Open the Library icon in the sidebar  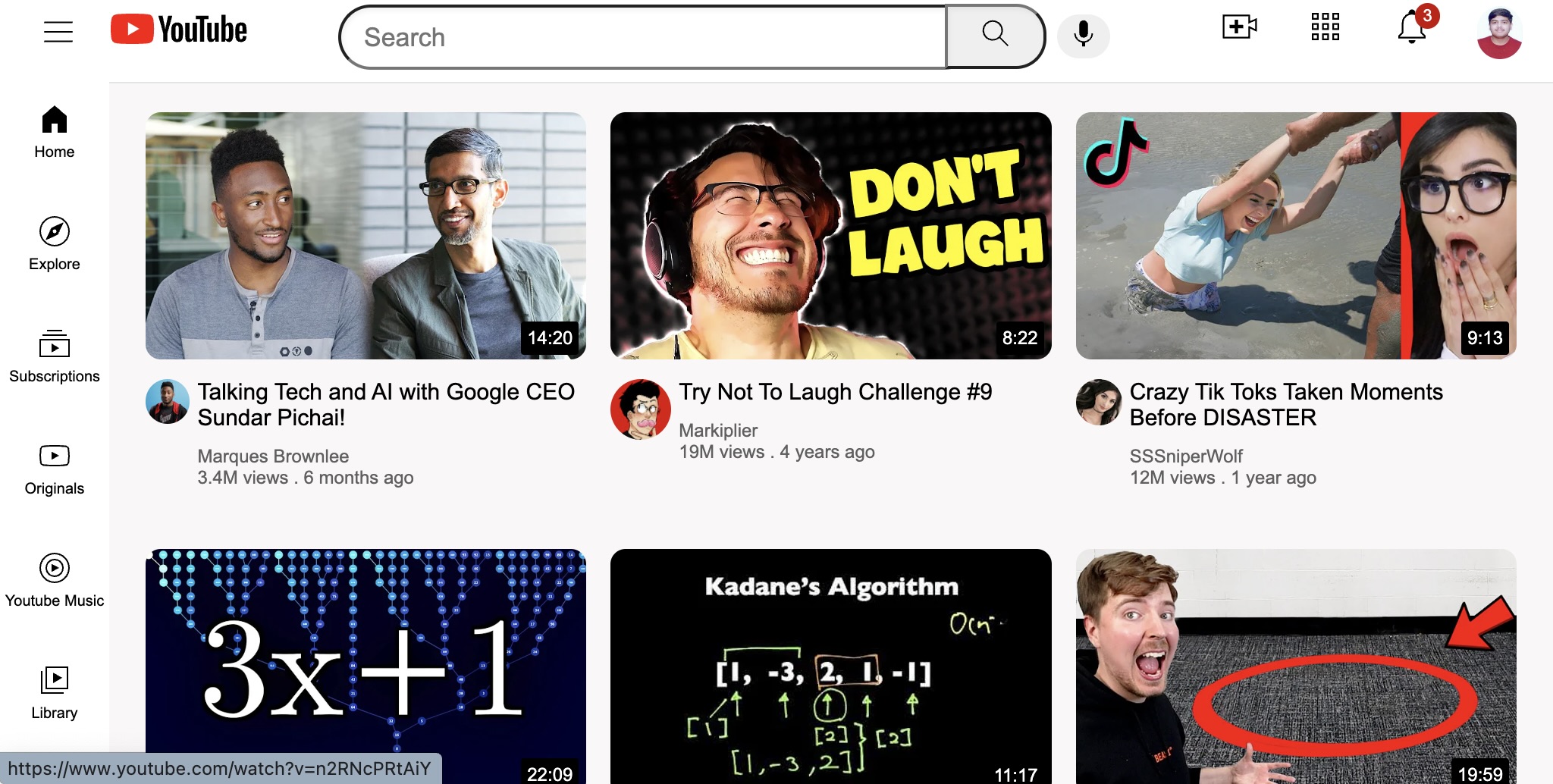(x=54, y=679)
